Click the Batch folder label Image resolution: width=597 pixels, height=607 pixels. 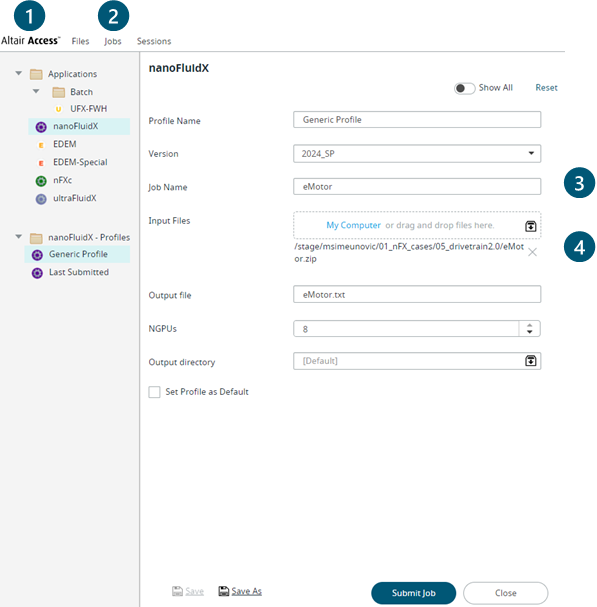tap(81, 92)
